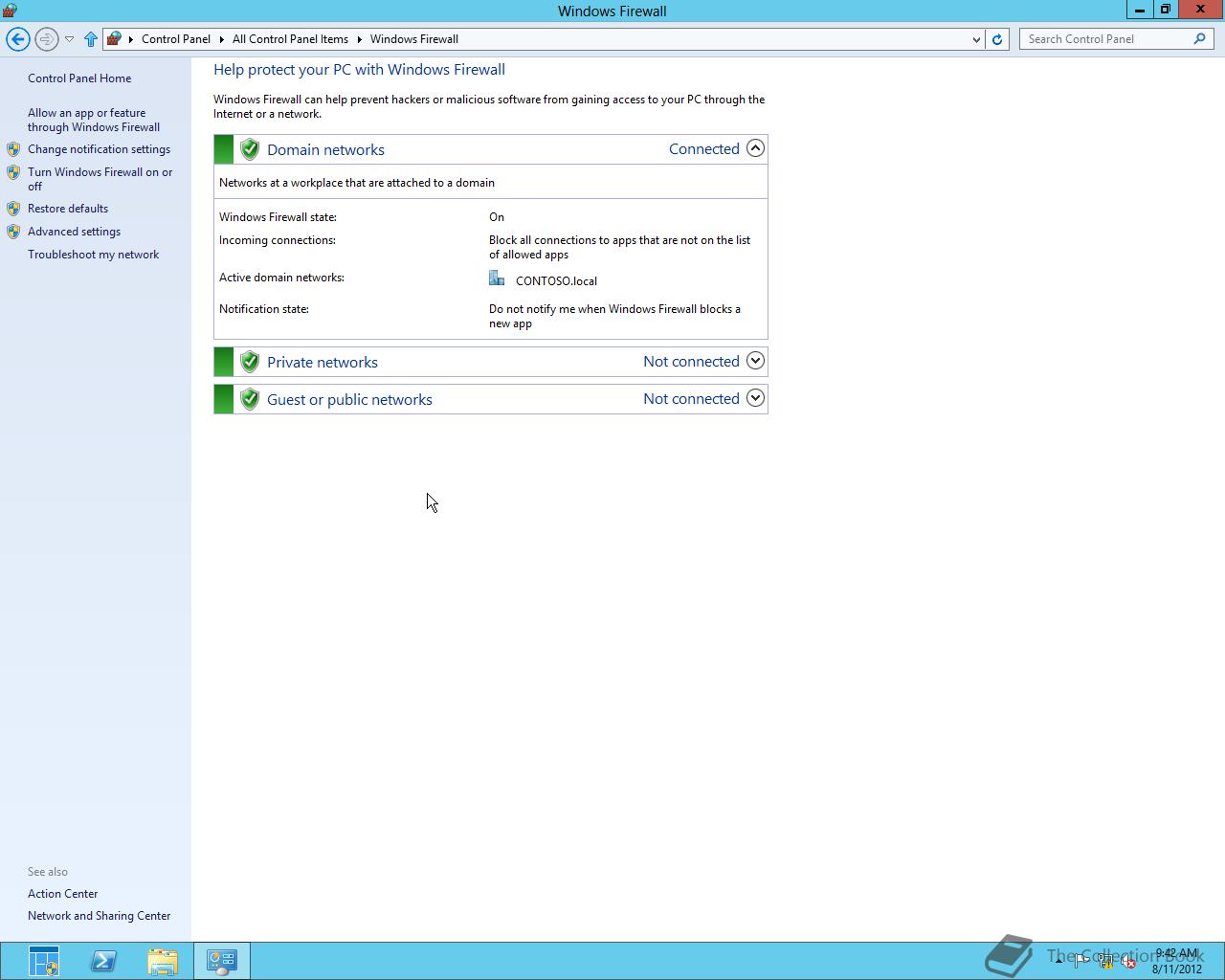The width and height of the screenshot is (1225, 980).
Task: Click Restore defaults link
Action: pyautogui.click(x=68, y=209)
